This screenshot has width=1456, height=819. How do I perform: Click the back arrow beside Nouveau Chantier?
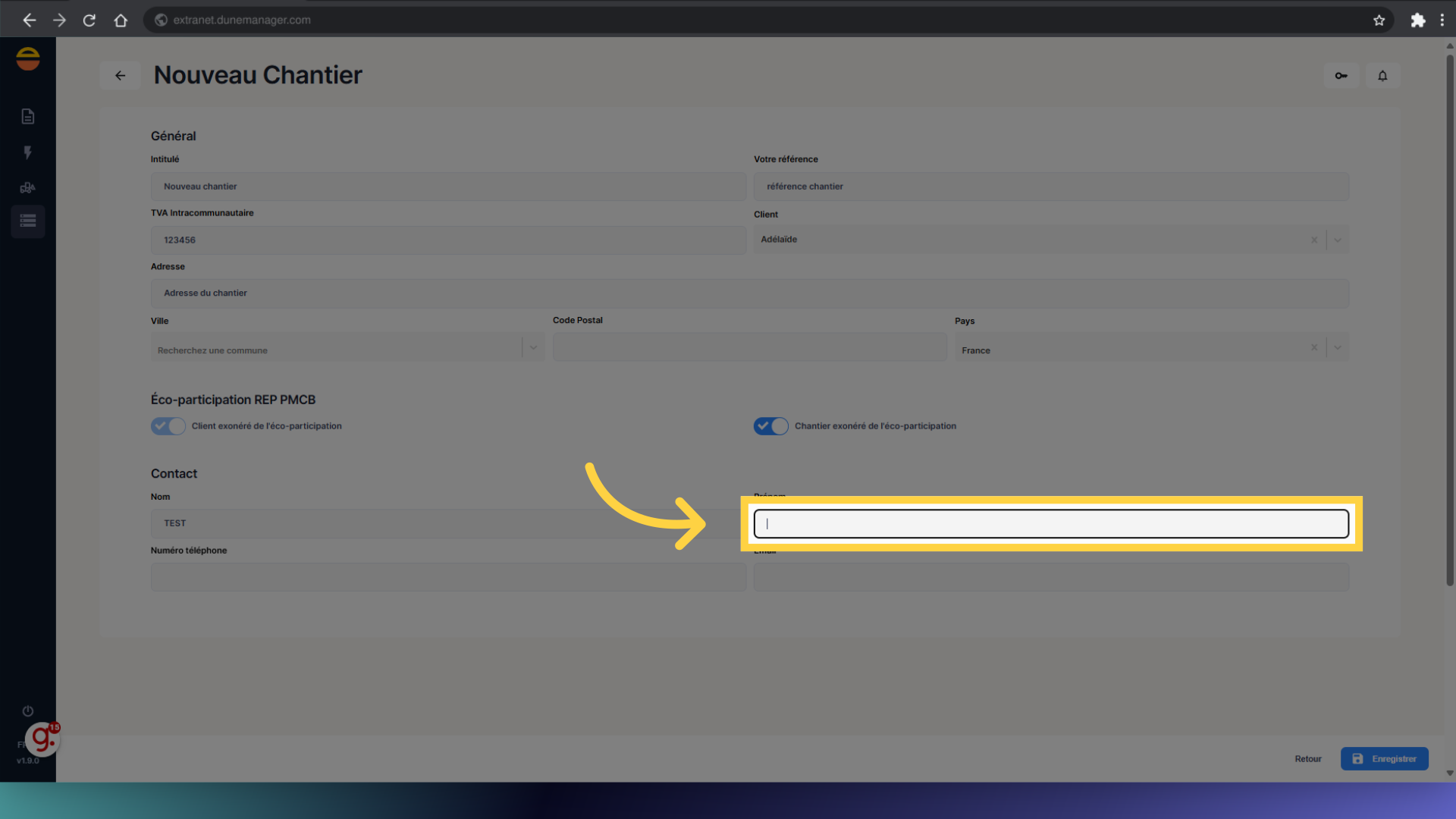(120, 76)
